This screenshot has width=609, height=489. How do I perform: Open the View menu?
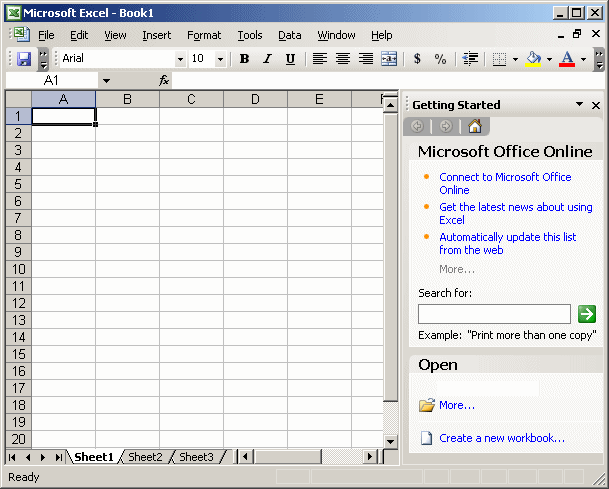[115, 35]
